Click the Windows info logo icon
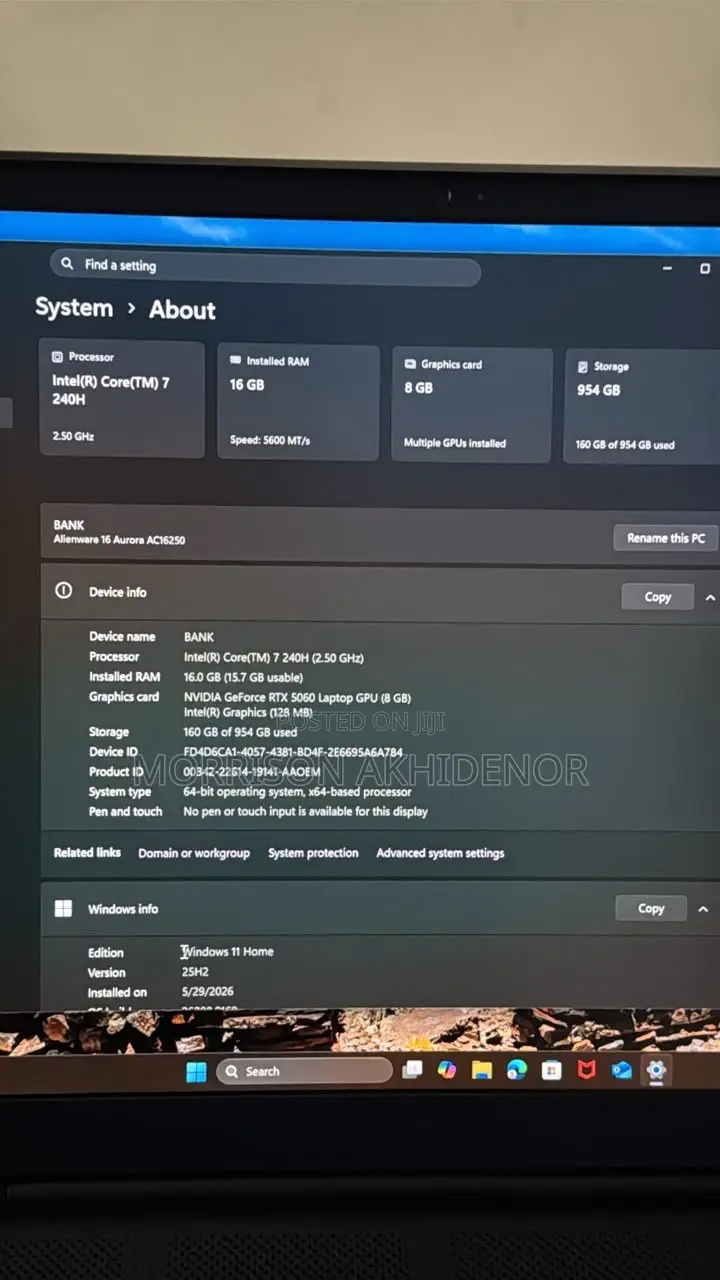The width and height of the screenshot is (720, 1280). 63,908
